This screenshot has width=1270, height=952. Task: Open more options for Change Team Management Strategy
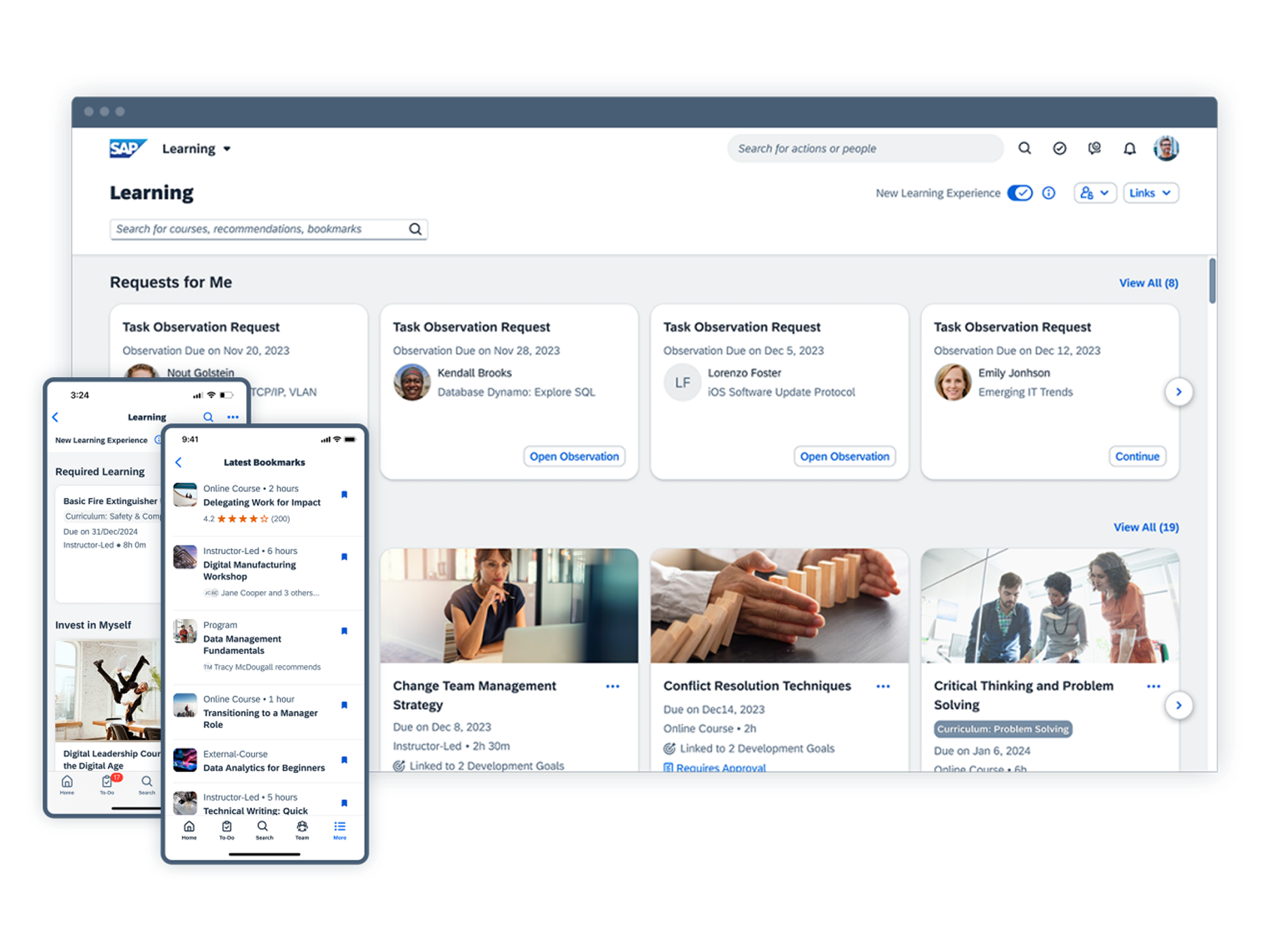[613, 686]
